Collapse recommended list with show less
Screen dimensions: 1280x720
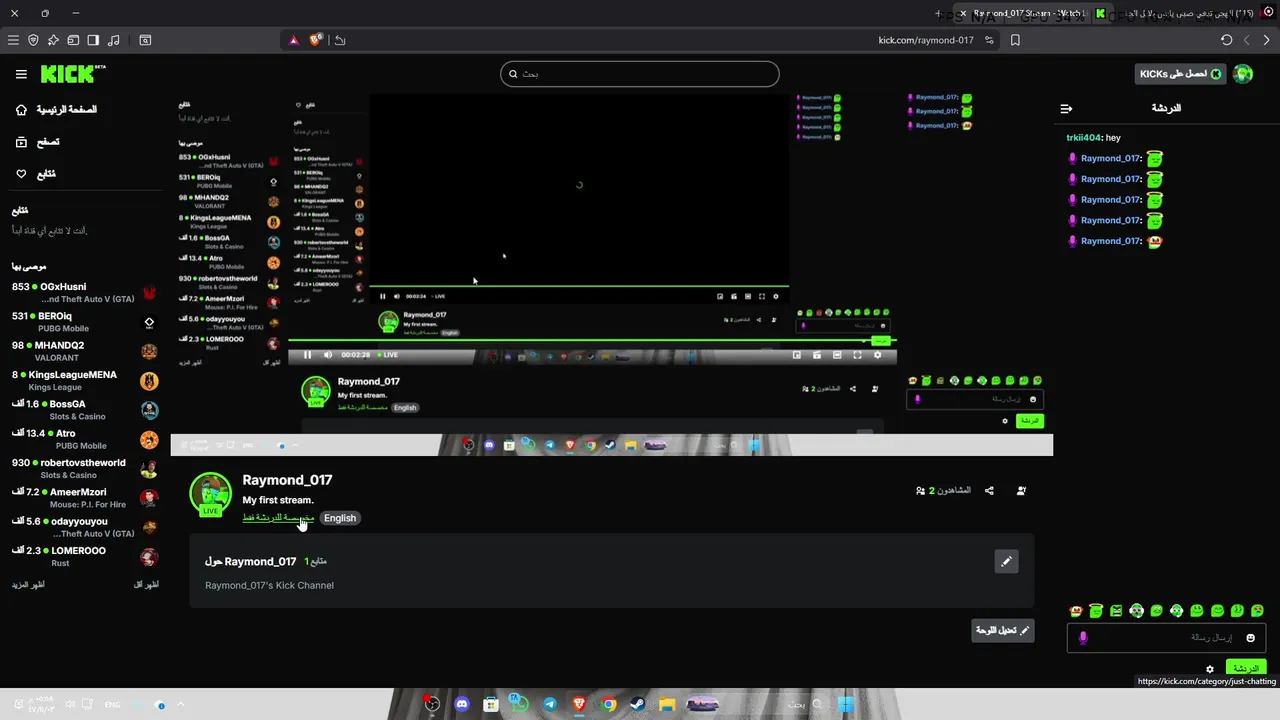[146, 584]
